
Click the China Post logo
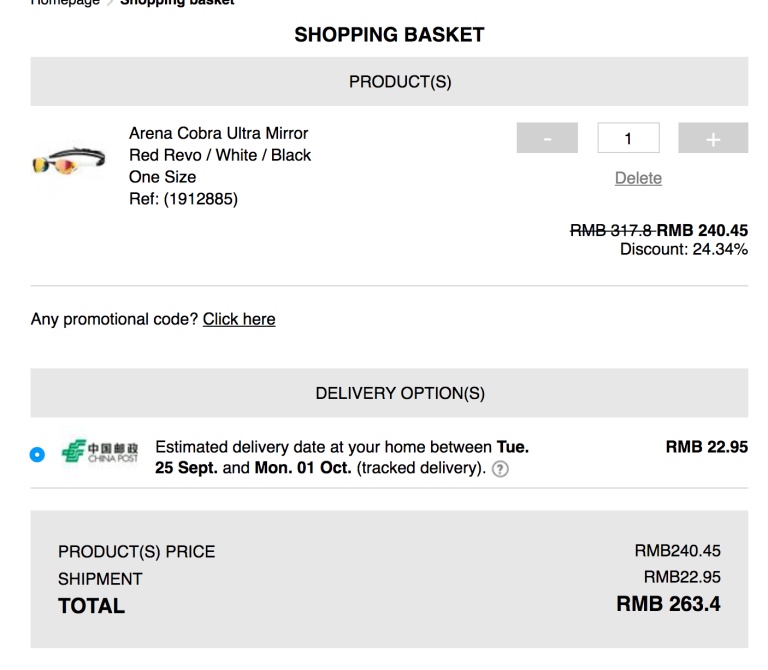coord(100,452)
